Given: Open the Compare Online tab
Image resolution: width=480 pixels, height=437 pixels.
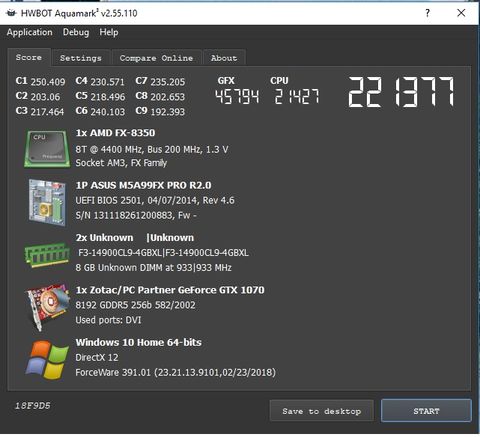Looking at the screenshot, I should tap(156, 58).
